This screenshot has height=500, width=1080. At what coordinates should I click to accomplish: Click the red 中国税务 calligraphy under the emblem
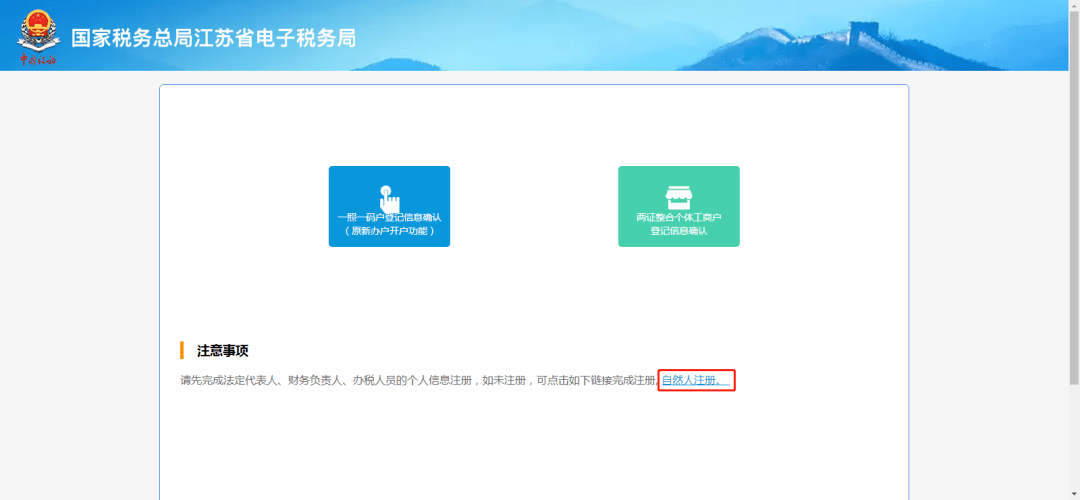[x=38, y=61]
